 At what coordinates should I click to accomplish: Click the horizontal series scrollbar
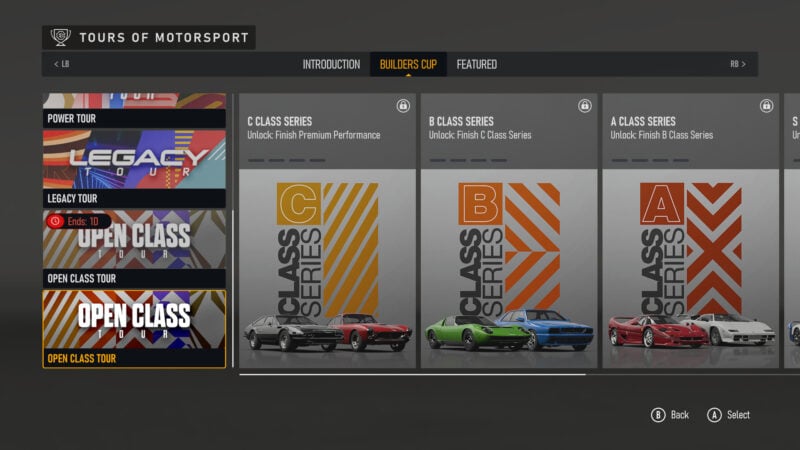(412, 374)
